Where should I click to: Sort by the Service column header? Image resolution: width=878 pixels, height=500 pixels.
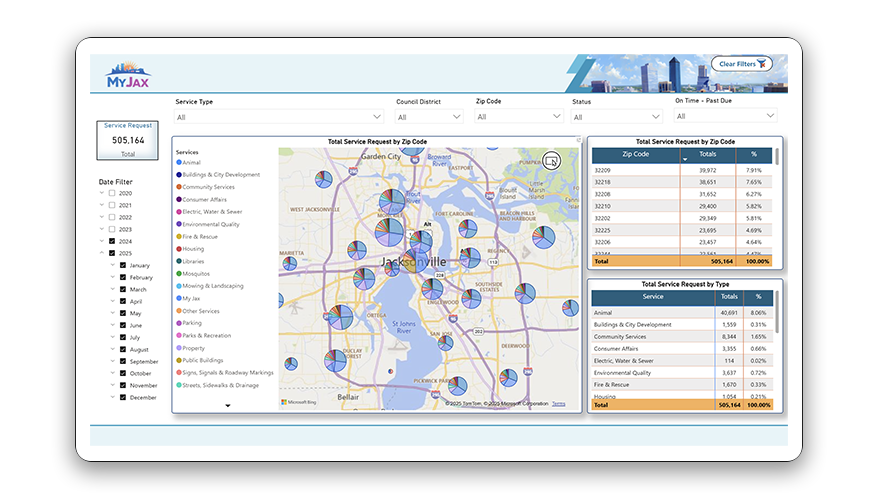point(652,296)
